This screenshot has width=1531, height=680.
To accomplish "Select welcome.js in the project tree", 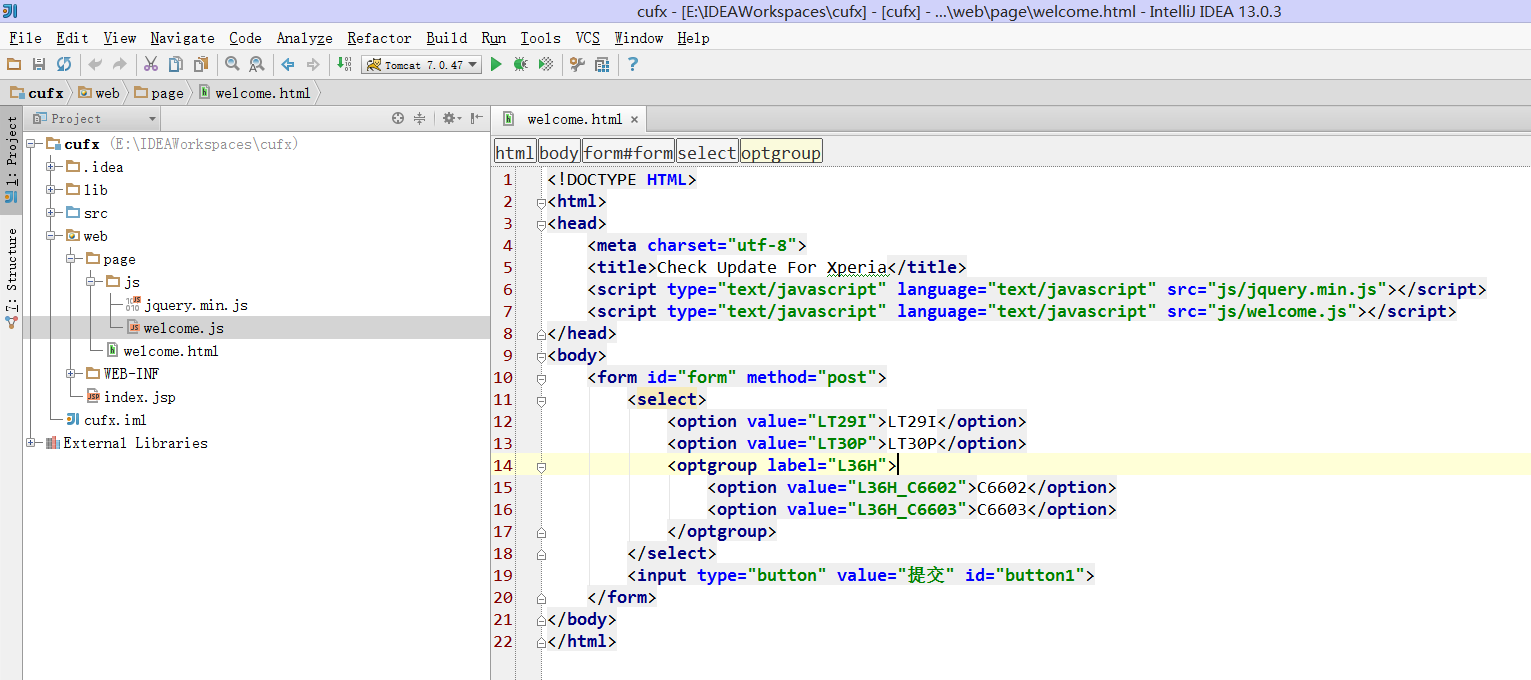I will pos(175,328).
